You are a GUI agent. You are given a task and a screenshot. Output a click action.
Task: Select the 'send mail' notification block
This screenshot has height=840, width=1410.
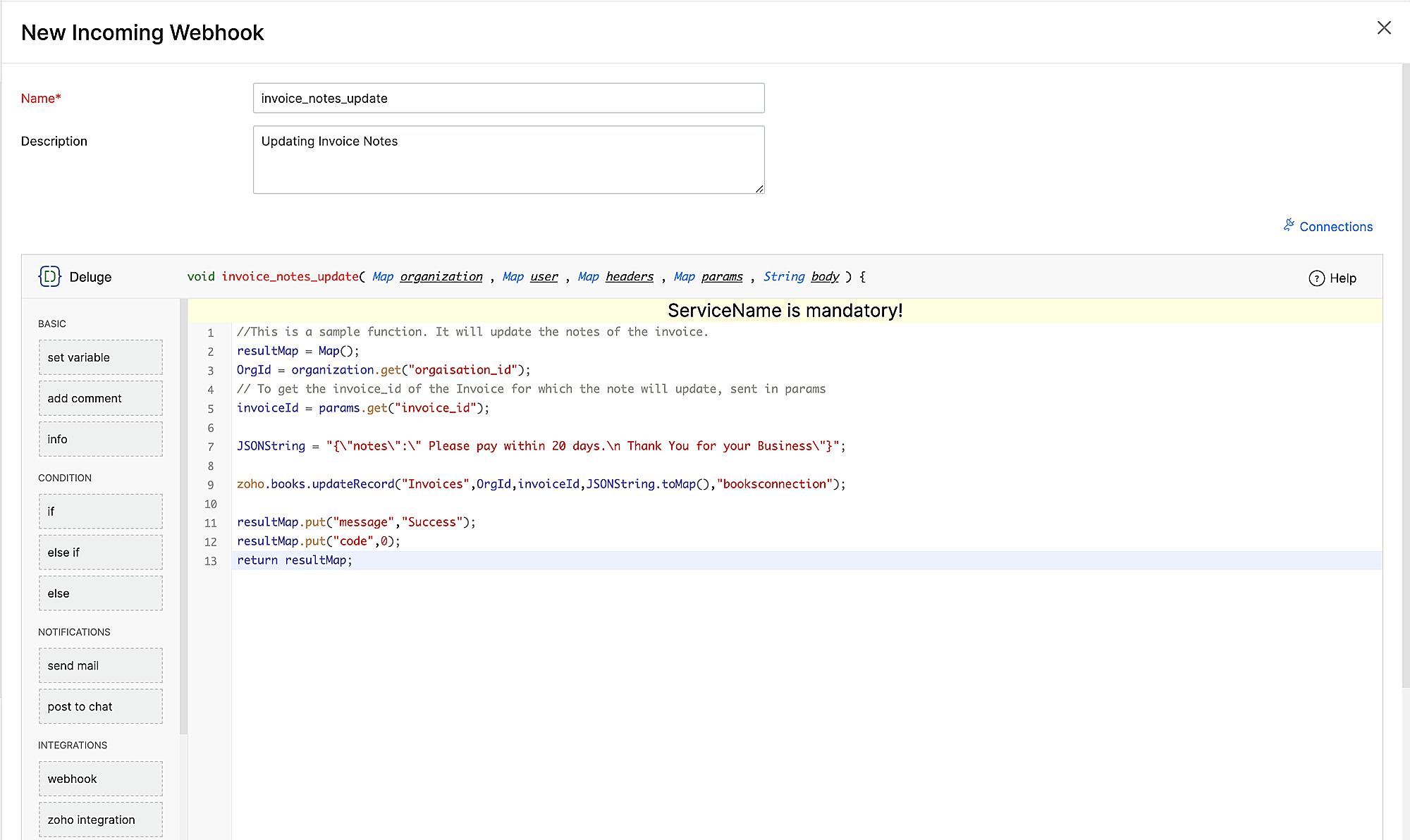pyautogui.click(x=100, y=665)
